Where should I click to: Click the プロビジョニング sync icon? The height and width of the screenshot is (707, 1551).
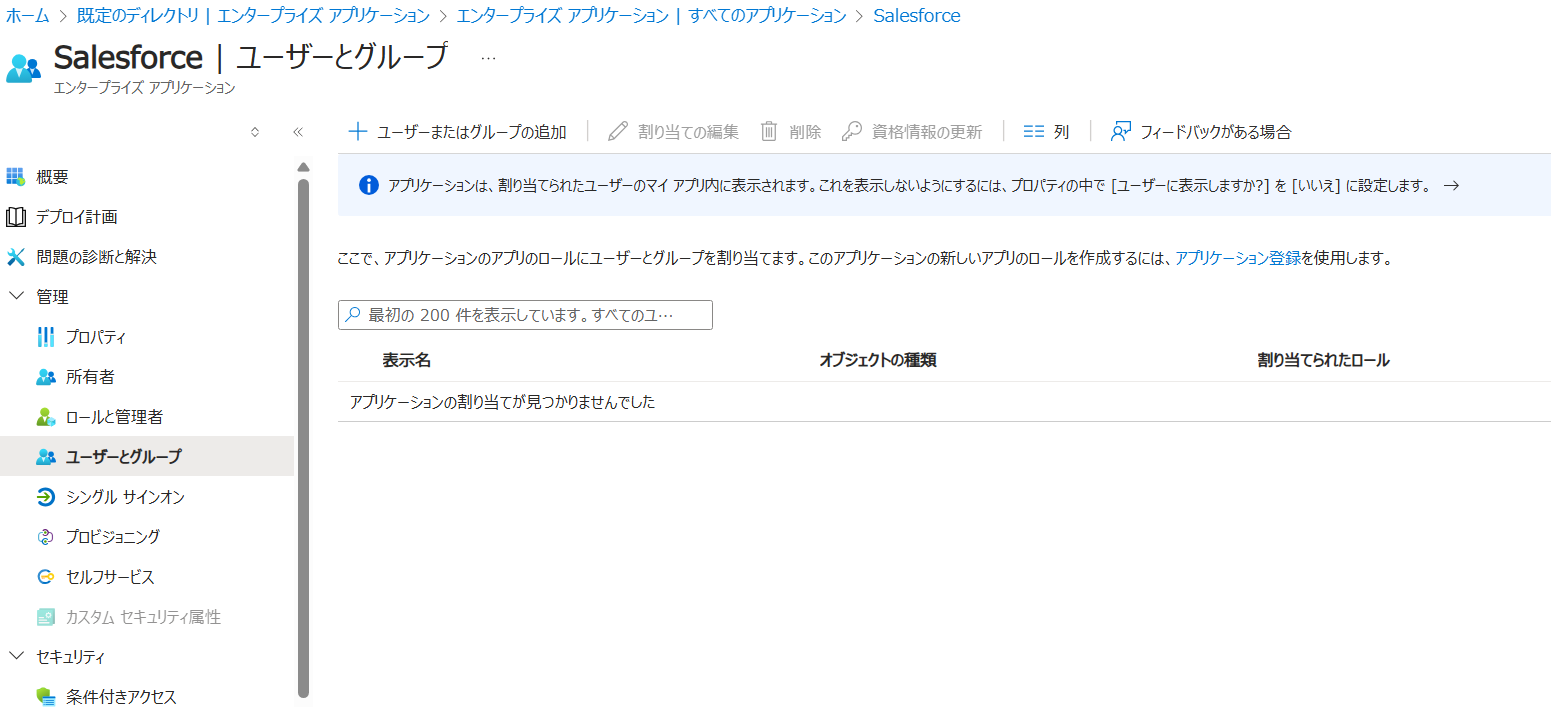click(45, 537)
